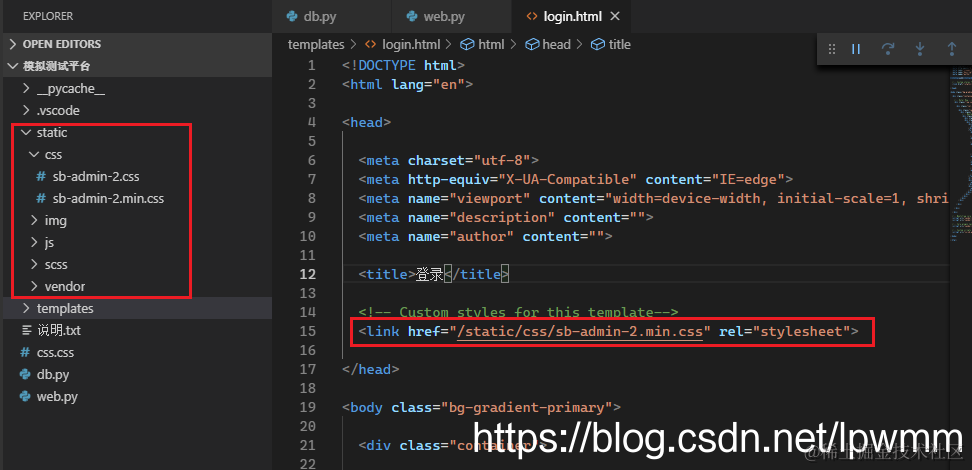Collapse the static folder
This screenshot has width=972, height=470.
136,133
